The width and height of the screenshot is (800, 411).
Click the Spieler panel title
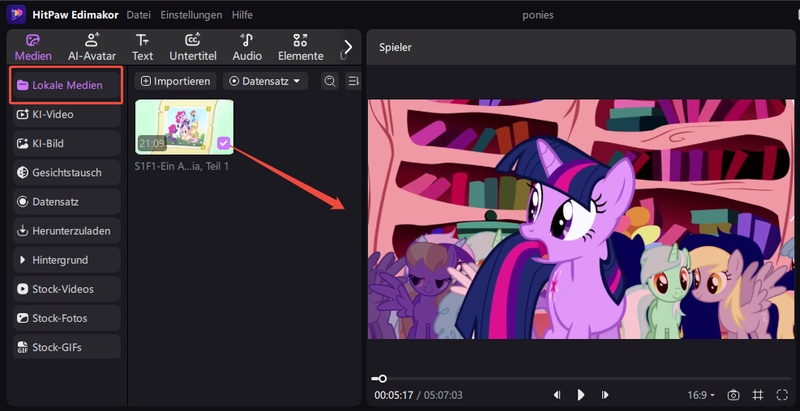pyautogui.click(x=395, y=47)
